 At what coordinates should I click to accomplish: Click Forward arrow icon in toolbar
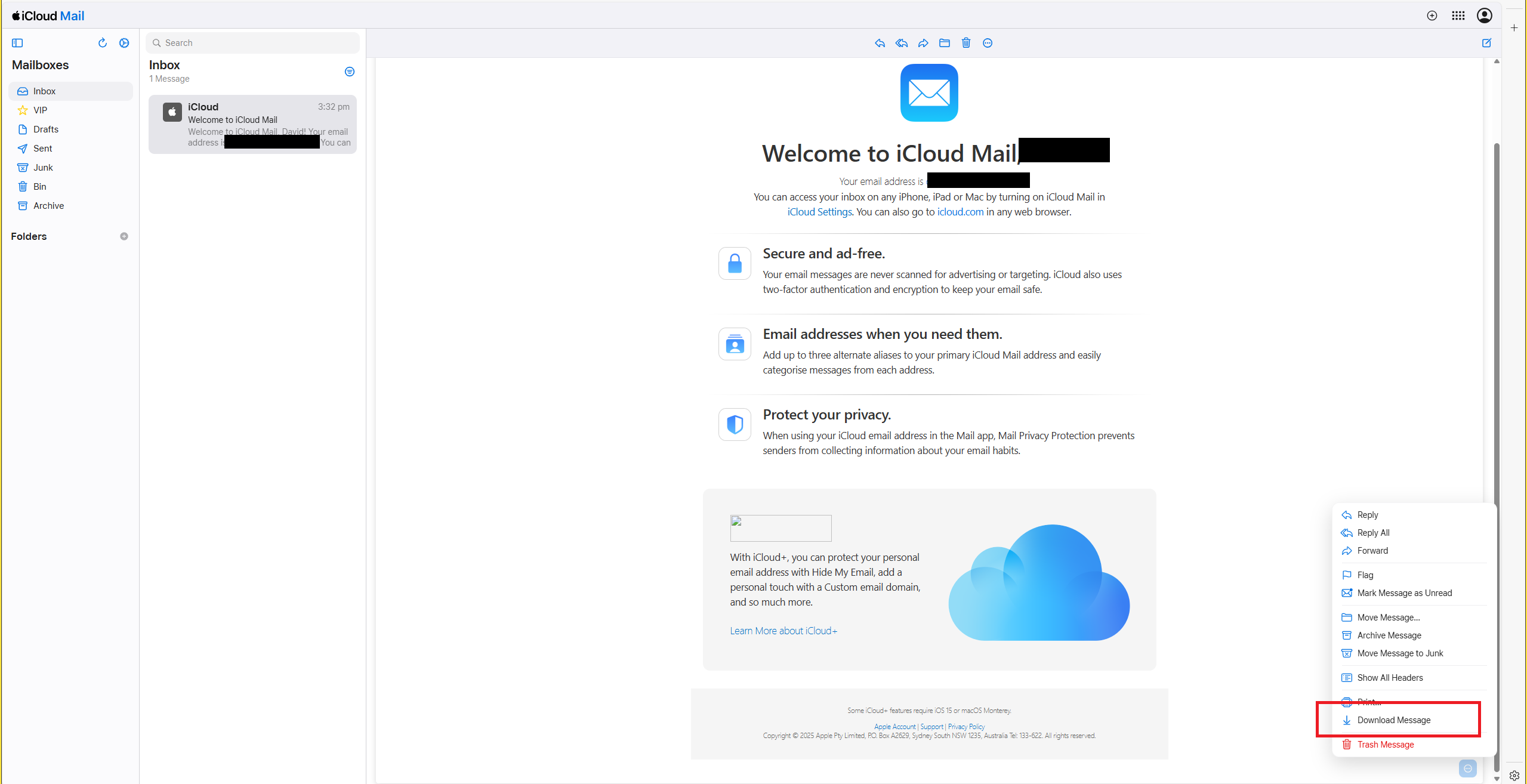click(x=923, y=43)
